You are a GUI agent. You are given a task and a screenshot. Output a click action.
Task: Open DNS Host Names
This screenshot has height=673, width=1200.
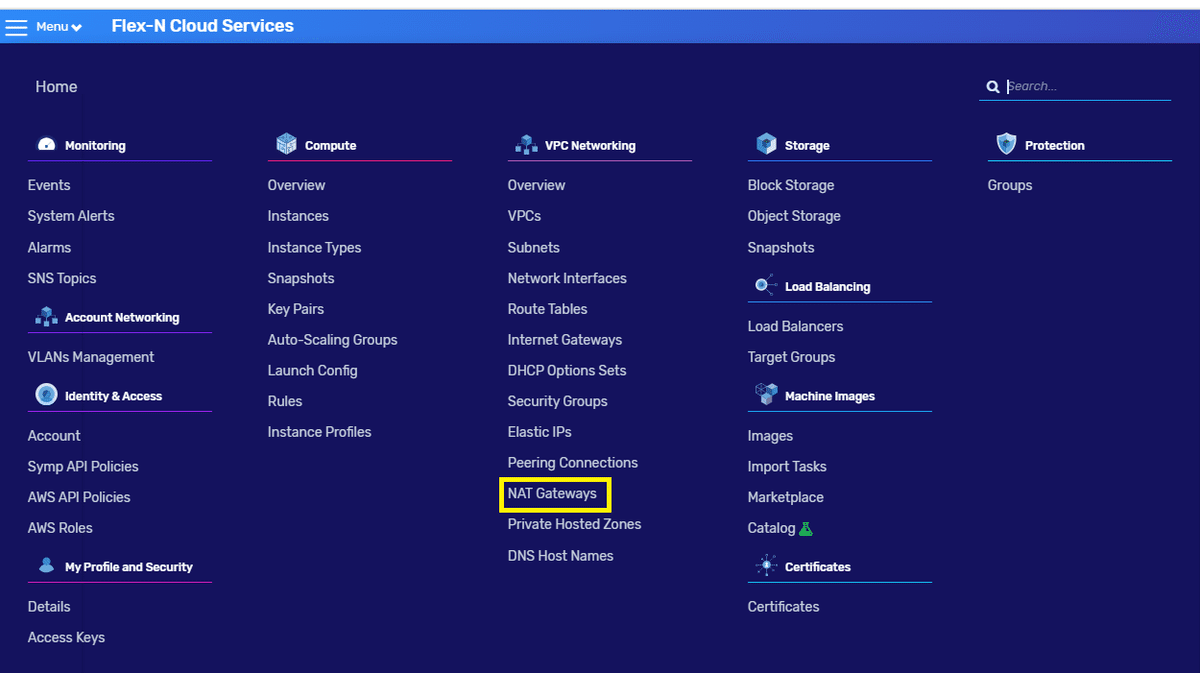pos(561,555)
